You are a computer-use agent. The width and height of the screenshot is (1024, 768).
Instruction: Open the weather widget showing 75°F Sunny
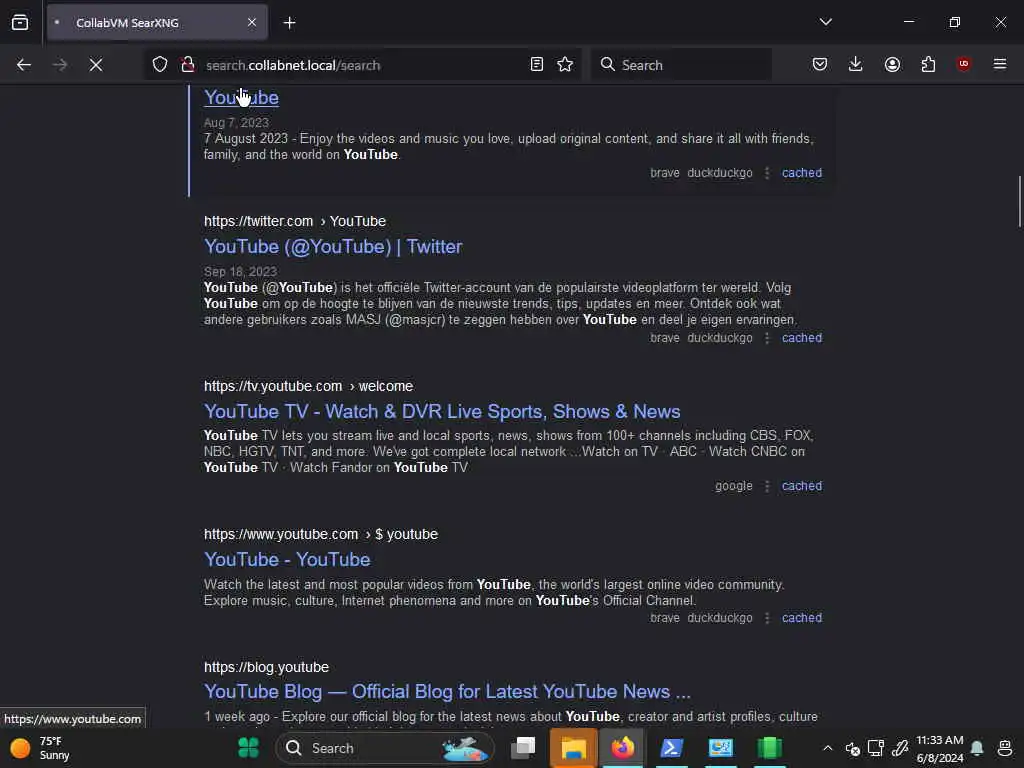point(40,748)
